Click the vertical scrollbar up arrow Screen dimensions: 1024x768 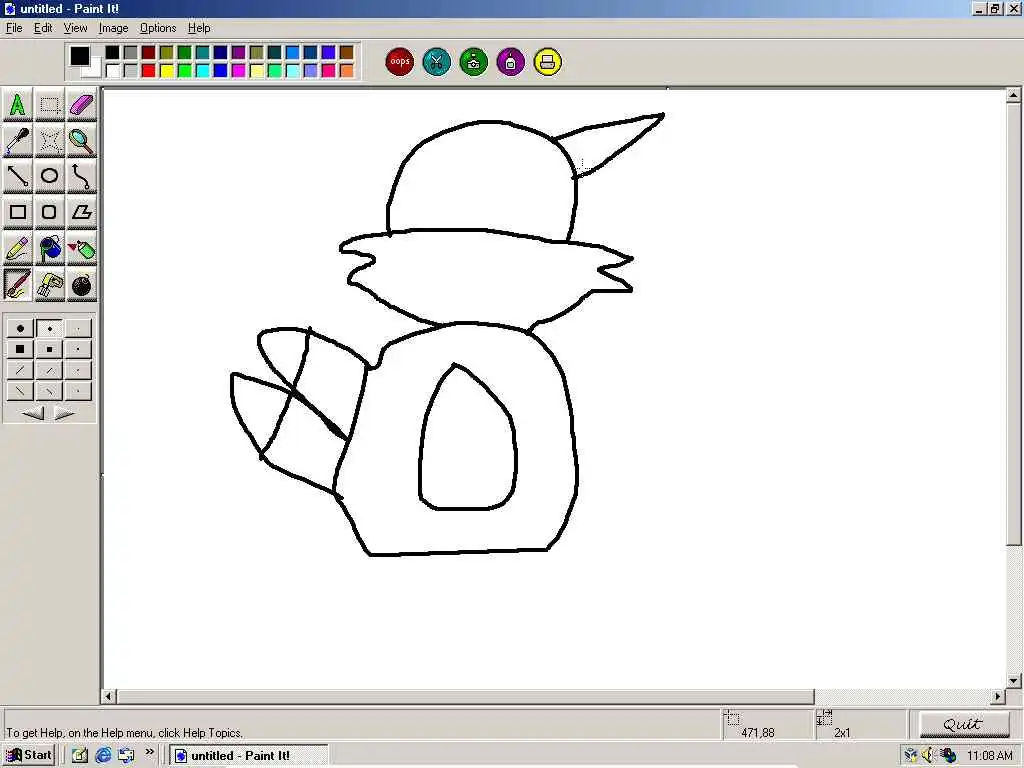(1014, 95)
